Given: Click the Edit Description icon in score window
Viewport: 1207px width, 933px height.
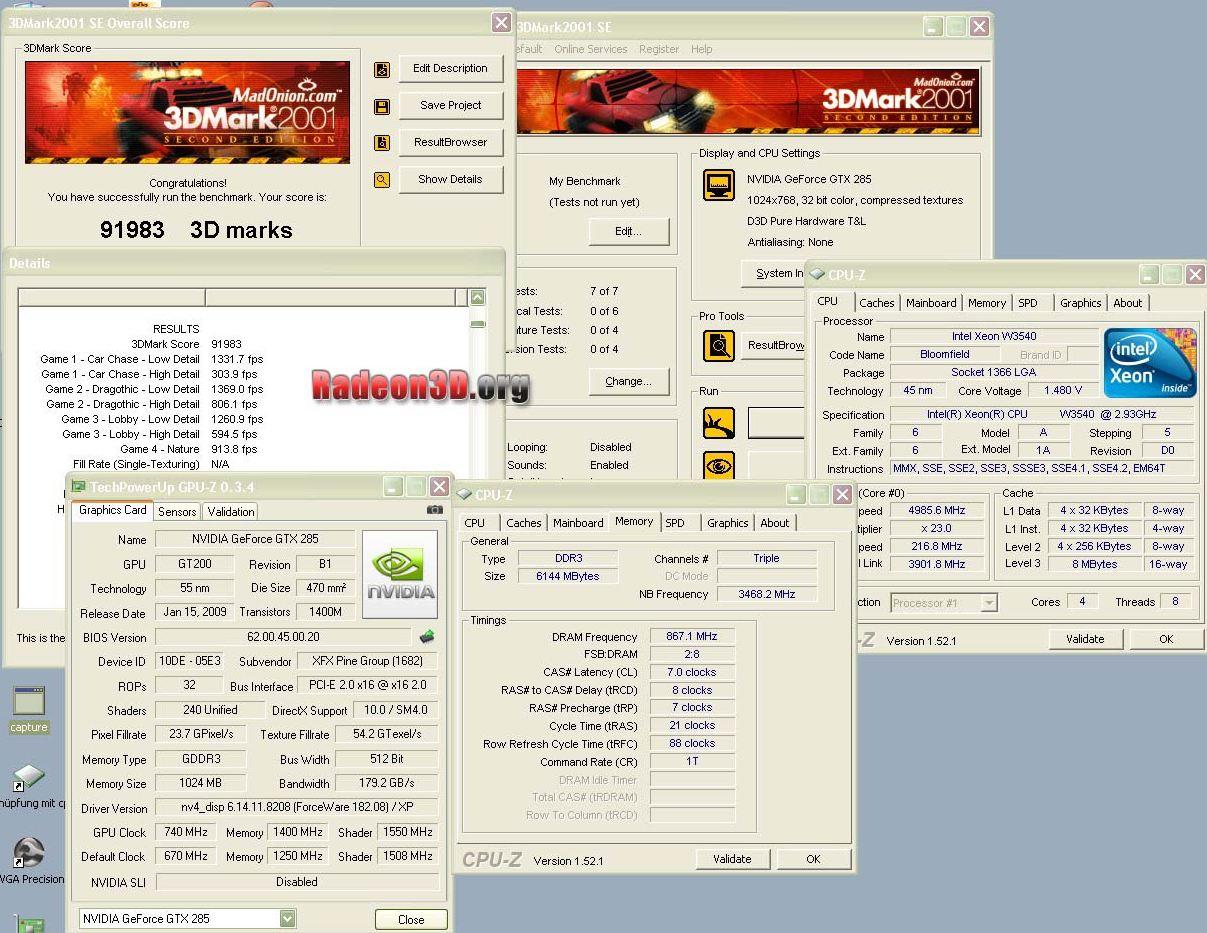Looking at the screenshot, I should click(x=382, y=70).
